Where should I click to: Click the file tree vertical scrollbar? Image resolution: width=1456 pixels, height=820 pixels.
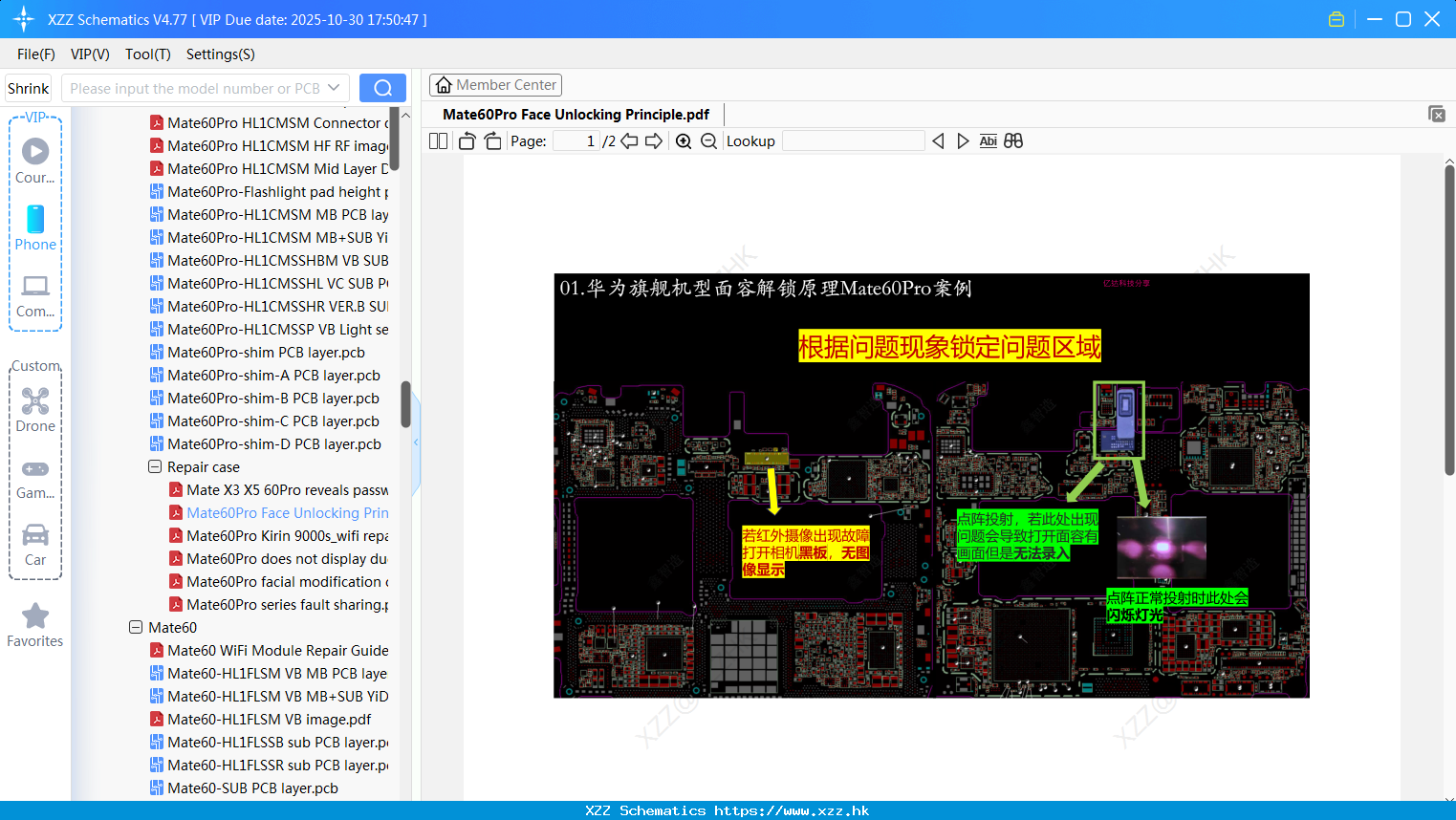(x=405, y=404)
